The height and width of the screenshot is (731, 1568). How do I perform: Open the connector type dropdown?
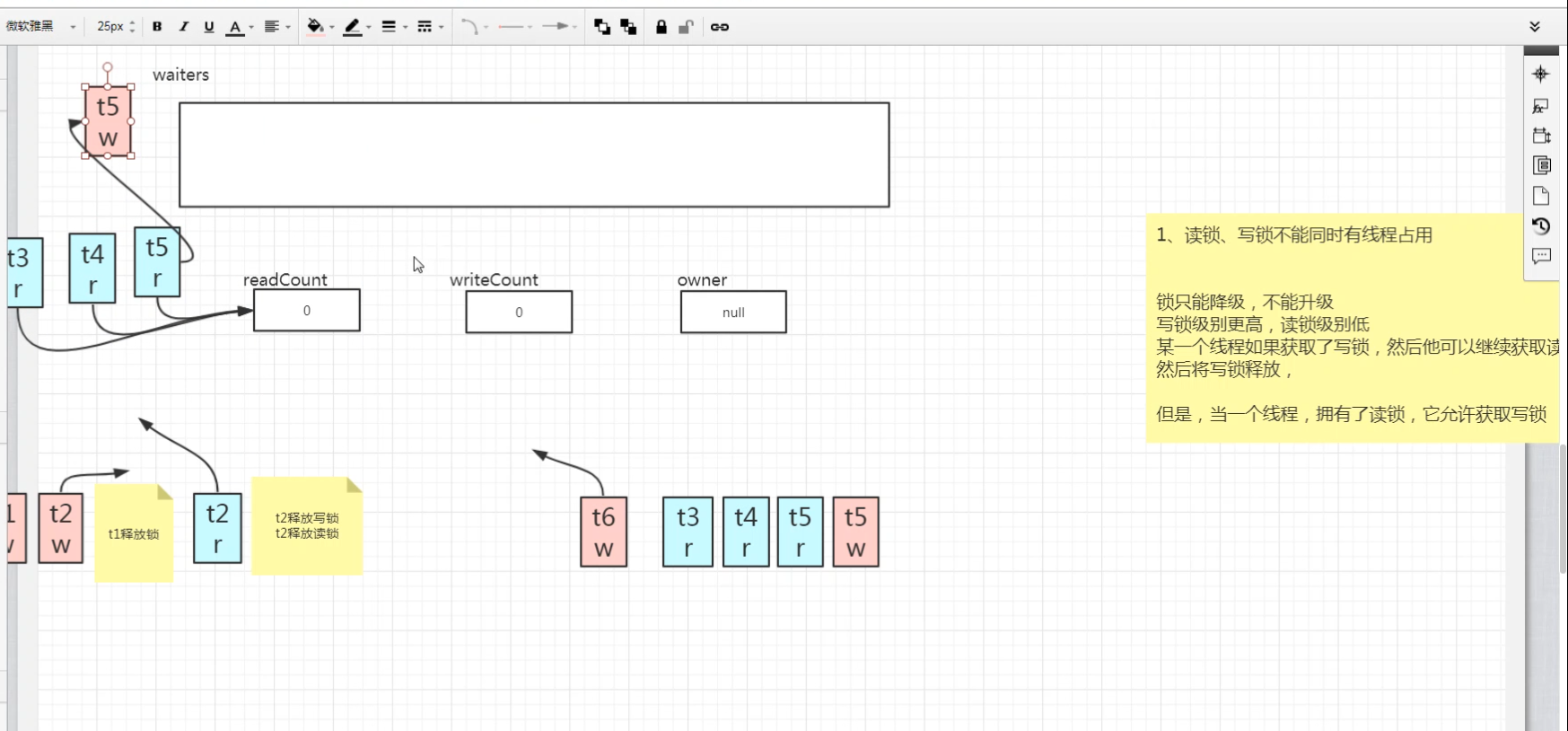click(474, 27)
